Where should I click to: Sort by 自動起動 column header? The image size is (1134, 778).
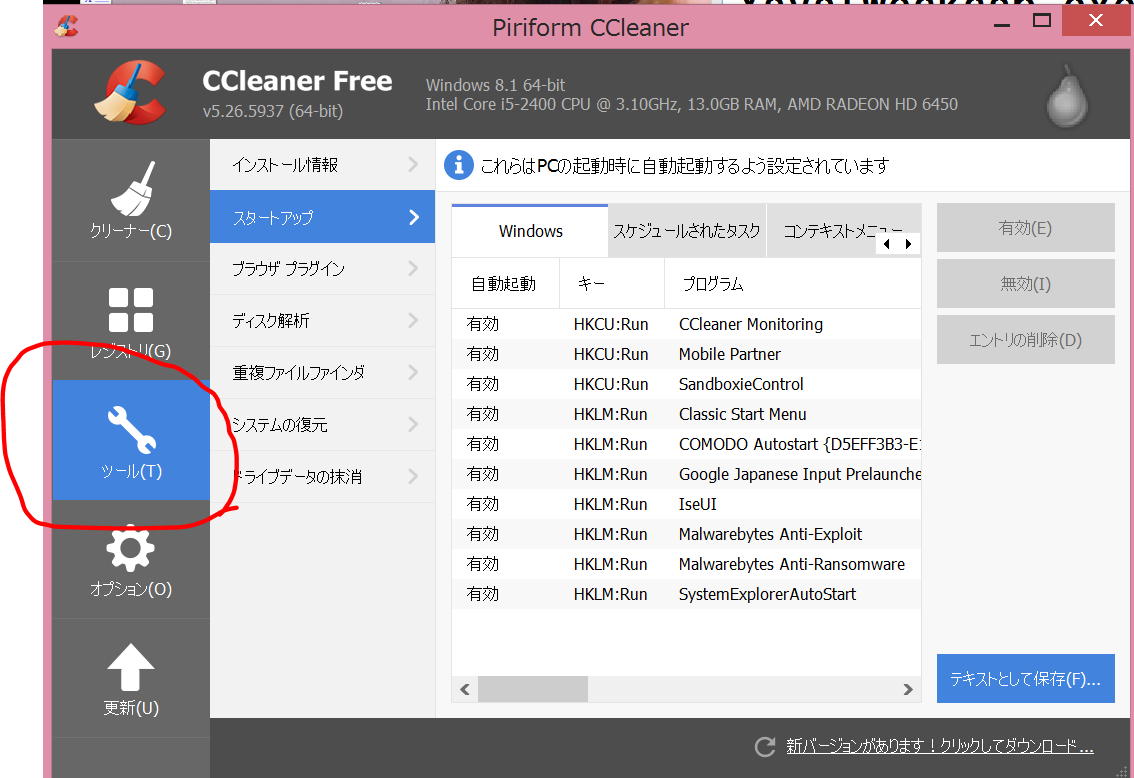506,283
